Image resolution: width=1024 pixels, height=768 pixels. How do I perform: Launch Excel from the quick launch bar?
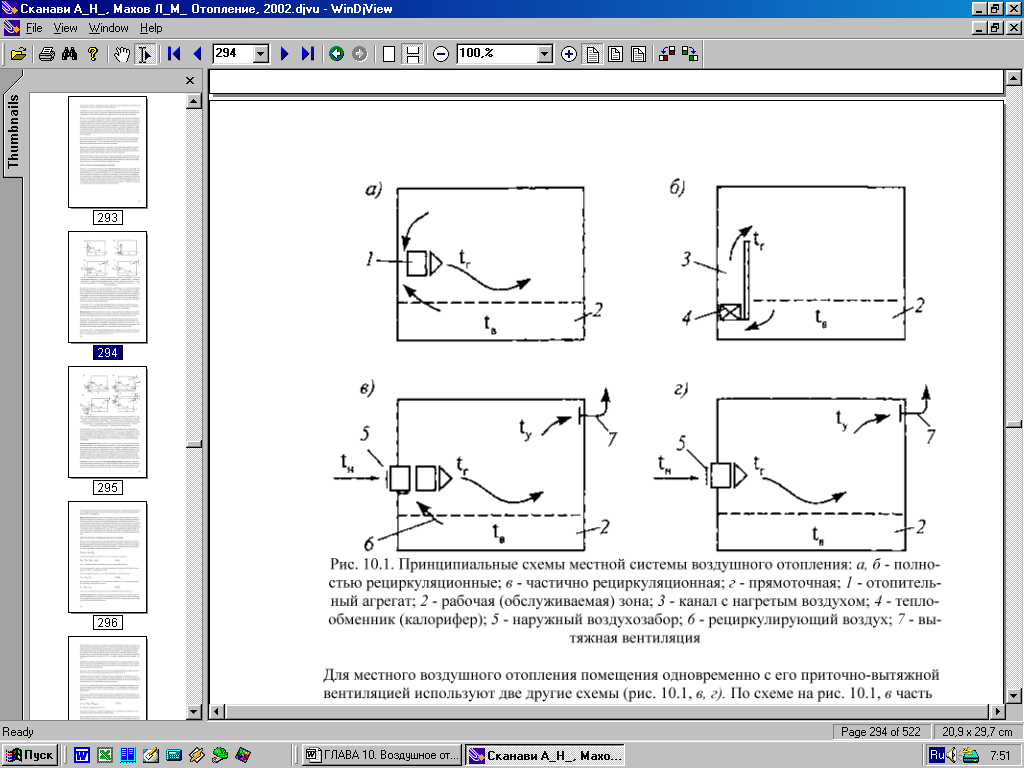pyautogui.click(x=104, y=756)
